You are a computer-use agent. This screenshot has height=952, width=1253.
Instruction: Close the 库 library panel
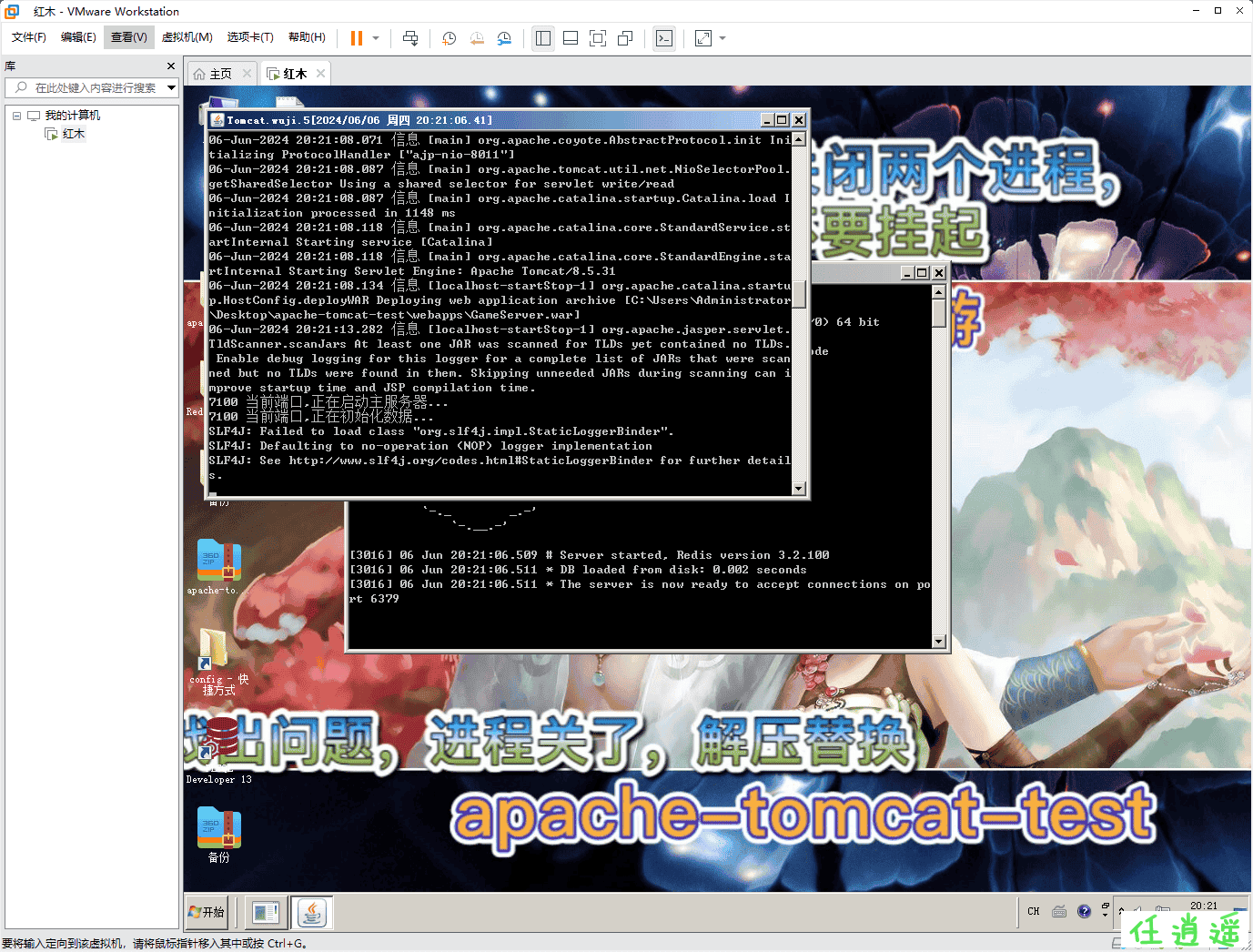(x=171, y=66)
